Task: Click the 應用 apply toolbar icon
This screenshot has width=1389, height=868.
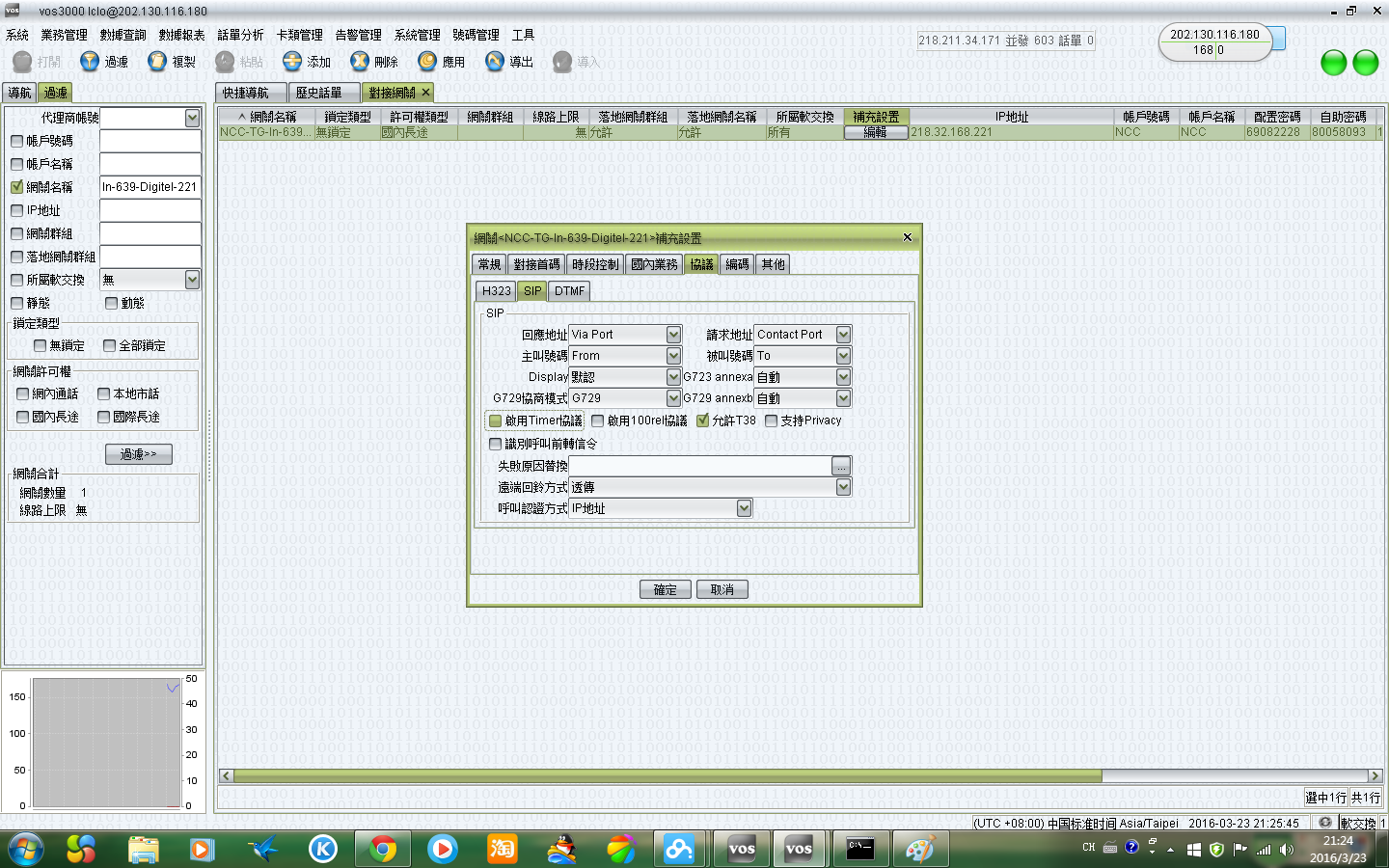Action: pos(427,61)
